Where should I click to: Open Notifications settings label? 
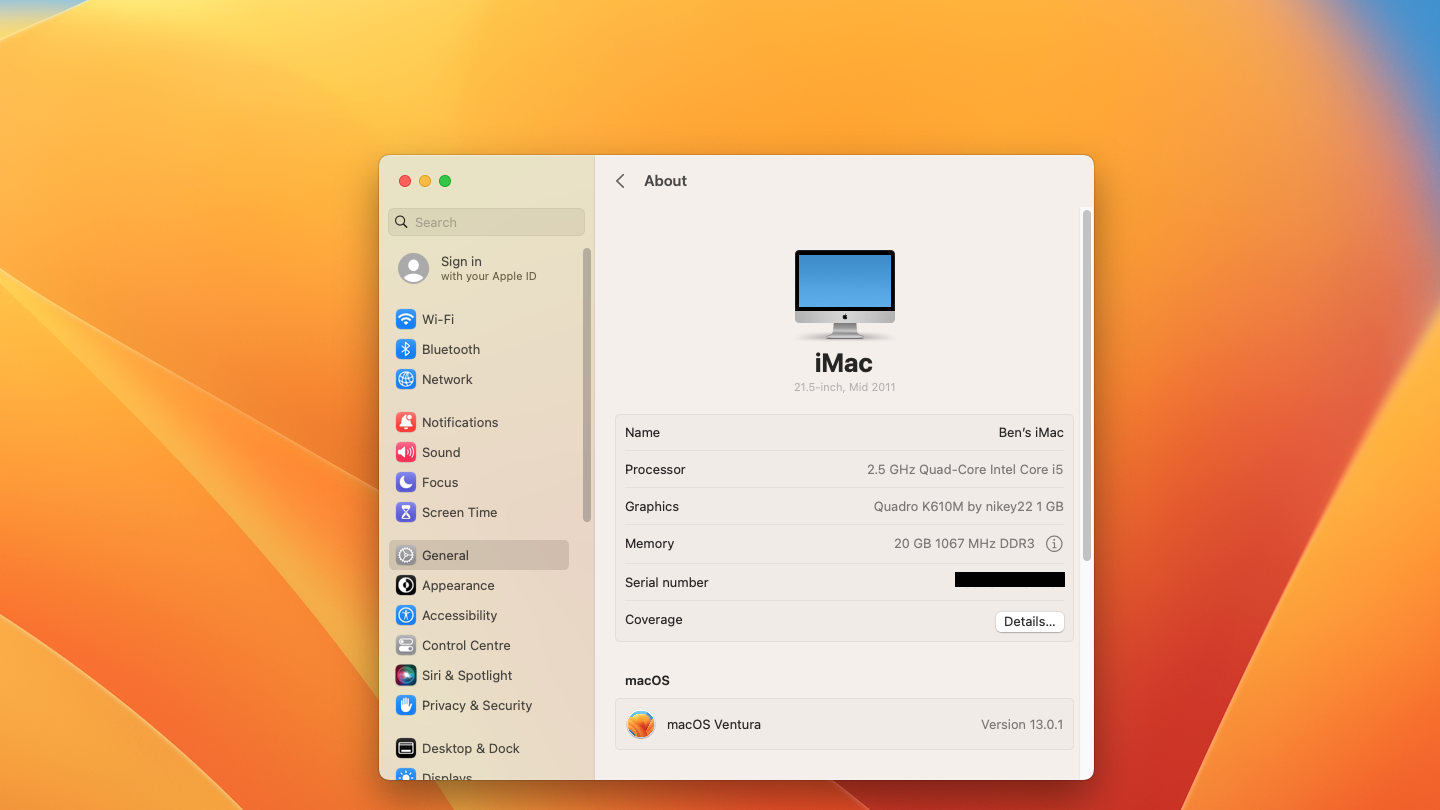(460, 422)
